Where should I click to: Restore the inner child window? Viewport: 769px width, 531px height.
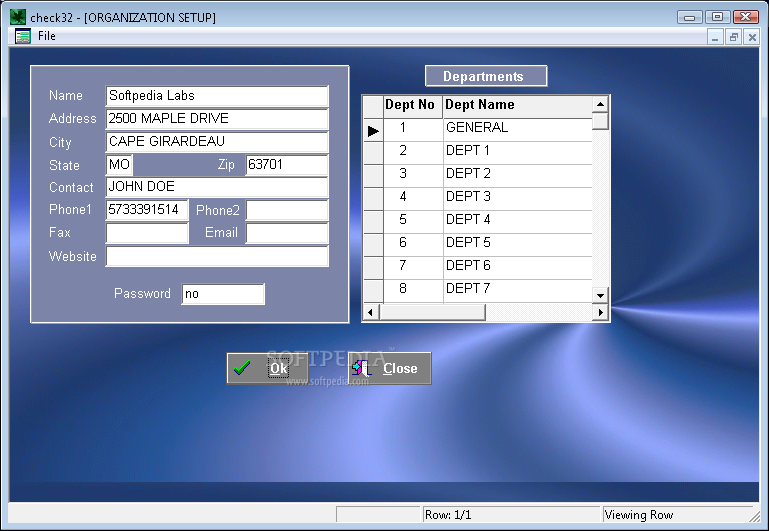point(734,37)
